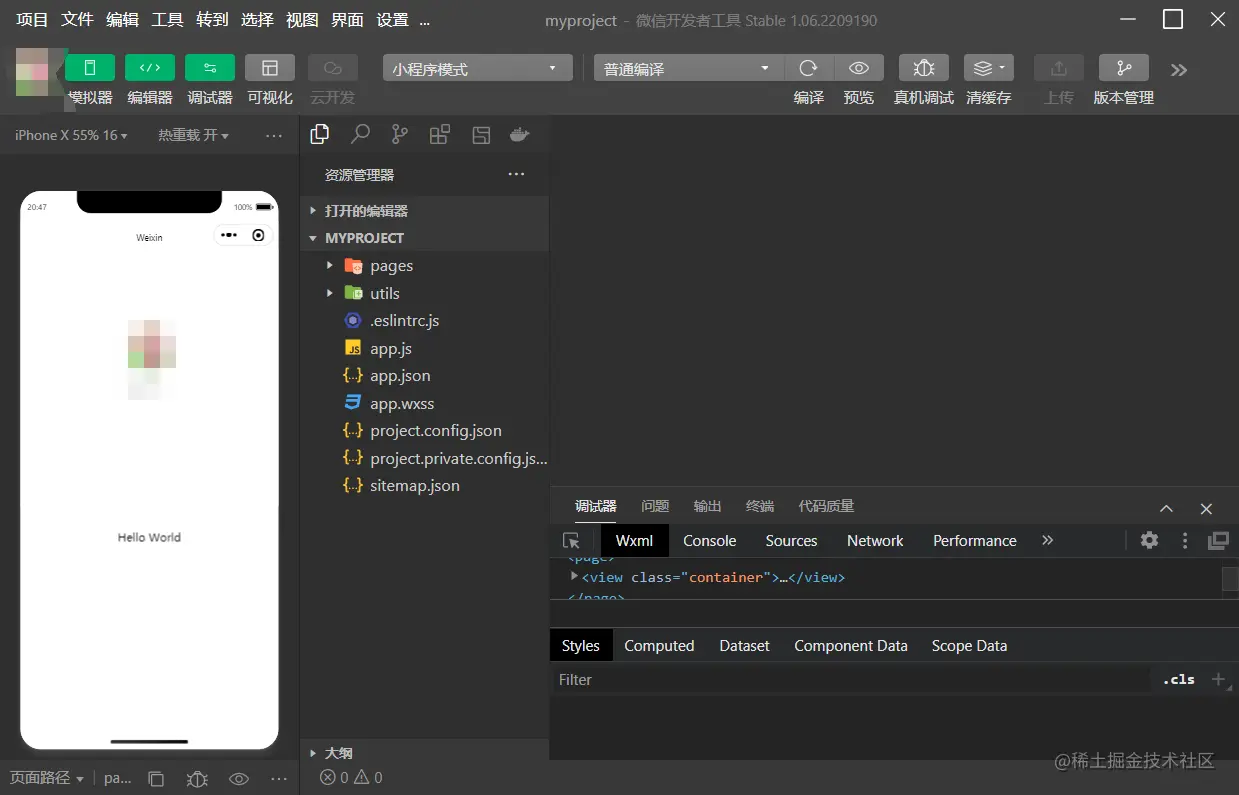This screenshot has width=1239, height=795.
Task: Open the 工具 menu
Action: [167, 19]
